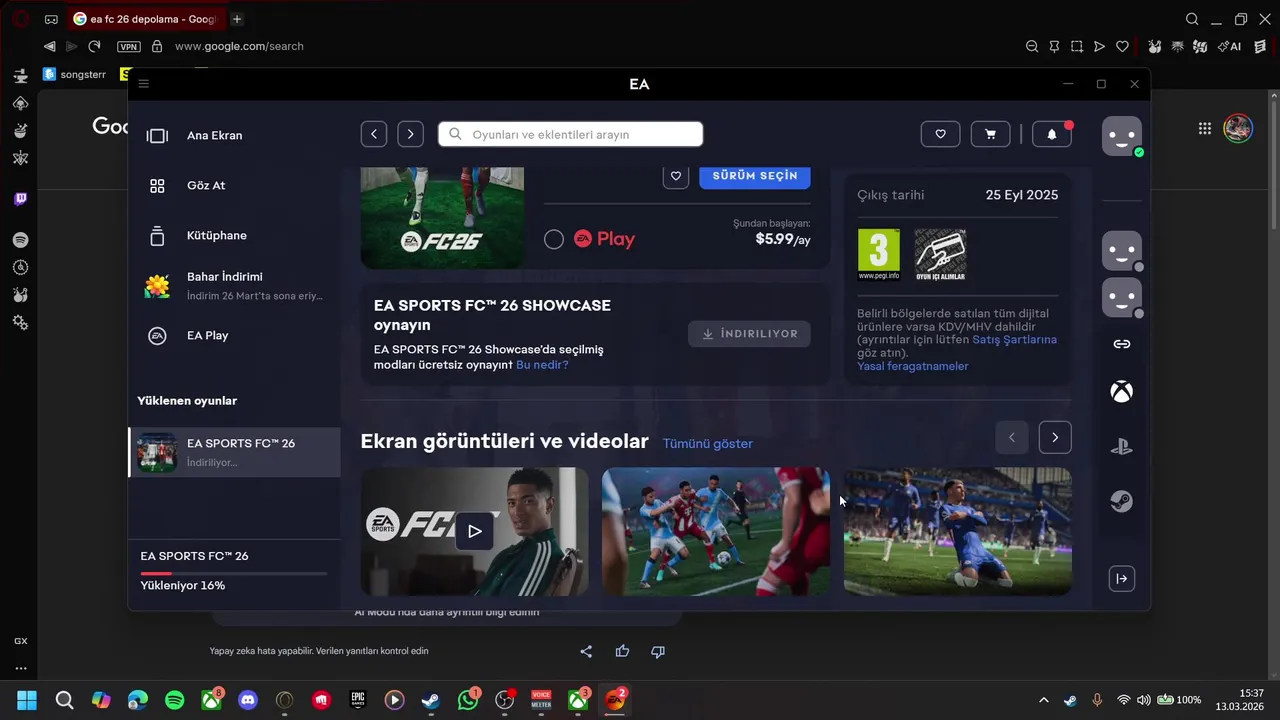Open Xbox icon in the right friends panel
The image size is (1280, 720).
pyautogui.click(x=1122, y=391)
